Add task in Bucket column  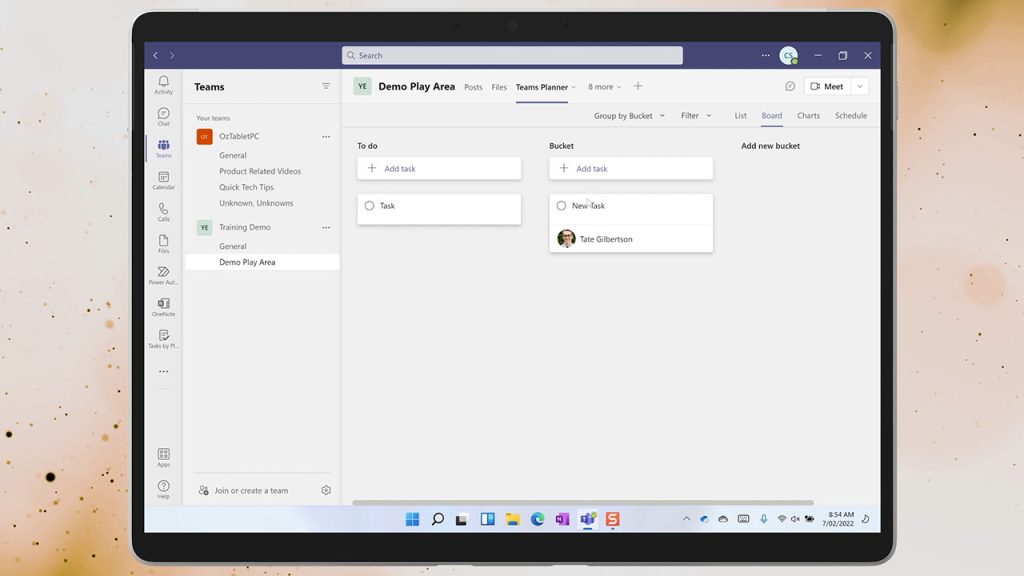[631, 168]
